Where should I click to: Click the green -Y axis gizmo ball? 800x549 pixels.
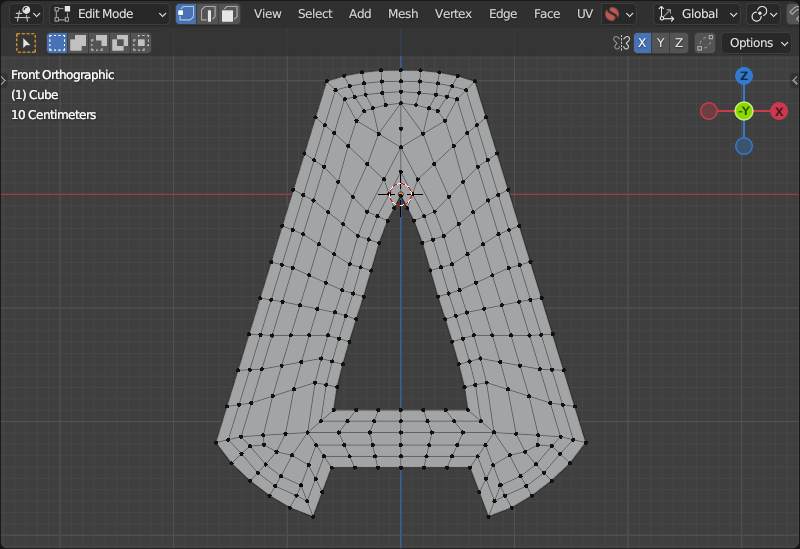[744, 111]
